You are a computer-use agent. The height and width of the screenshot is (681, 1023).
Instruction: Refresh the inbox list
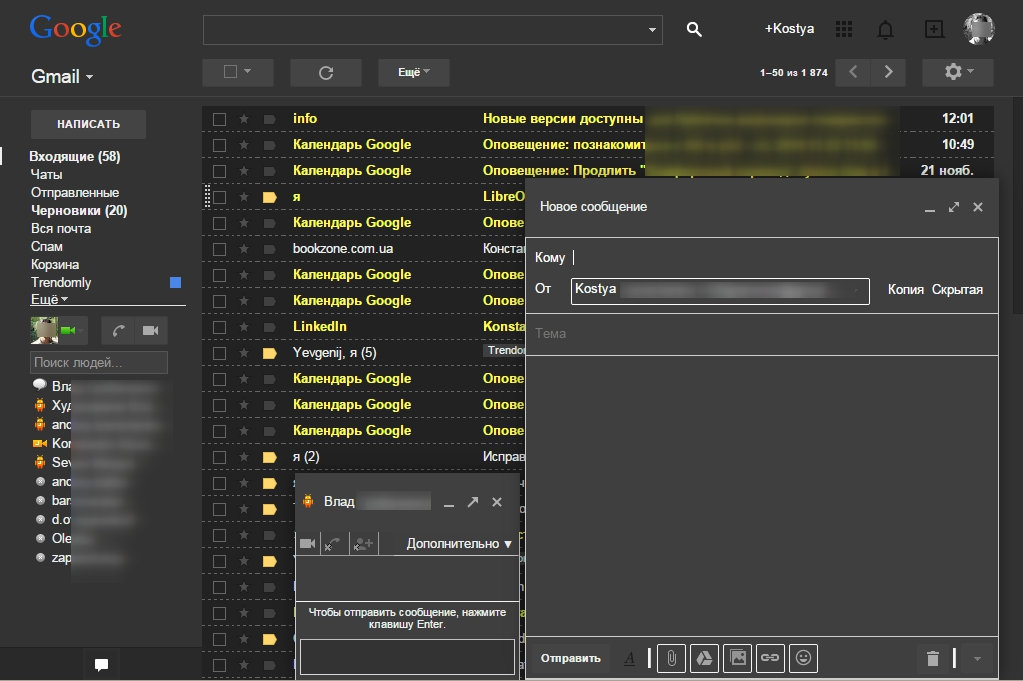pyautogui.click(x=326, y=72)
